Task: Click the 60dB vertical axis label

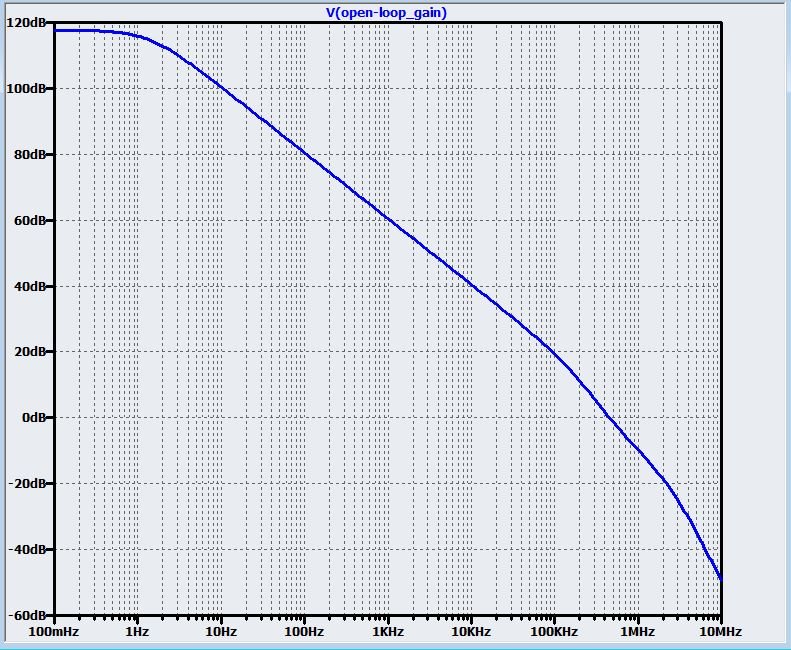Action: click(x=28, y=221)
